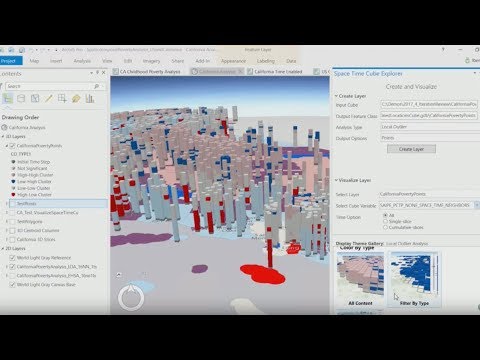Collapse the 3D Layers group
480x360 pixels.
coord(3,137)
